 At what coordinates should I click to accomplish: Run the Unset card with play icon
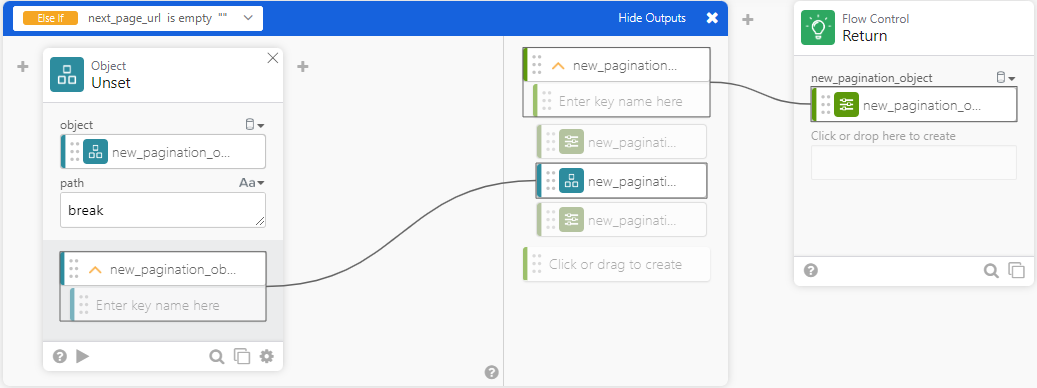83,356
